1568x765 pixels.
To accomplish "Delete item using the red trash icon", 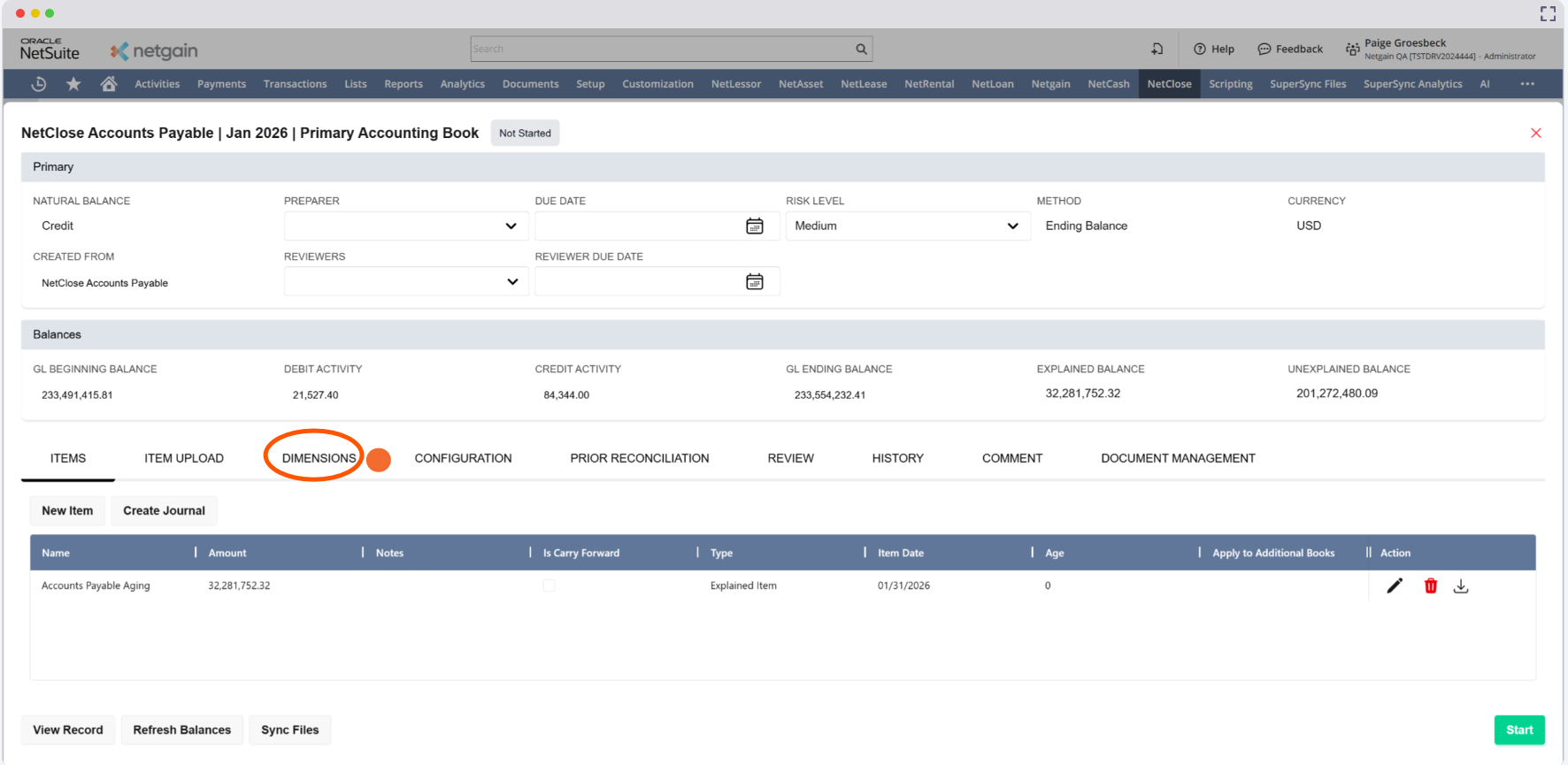I will [1430, 585].
